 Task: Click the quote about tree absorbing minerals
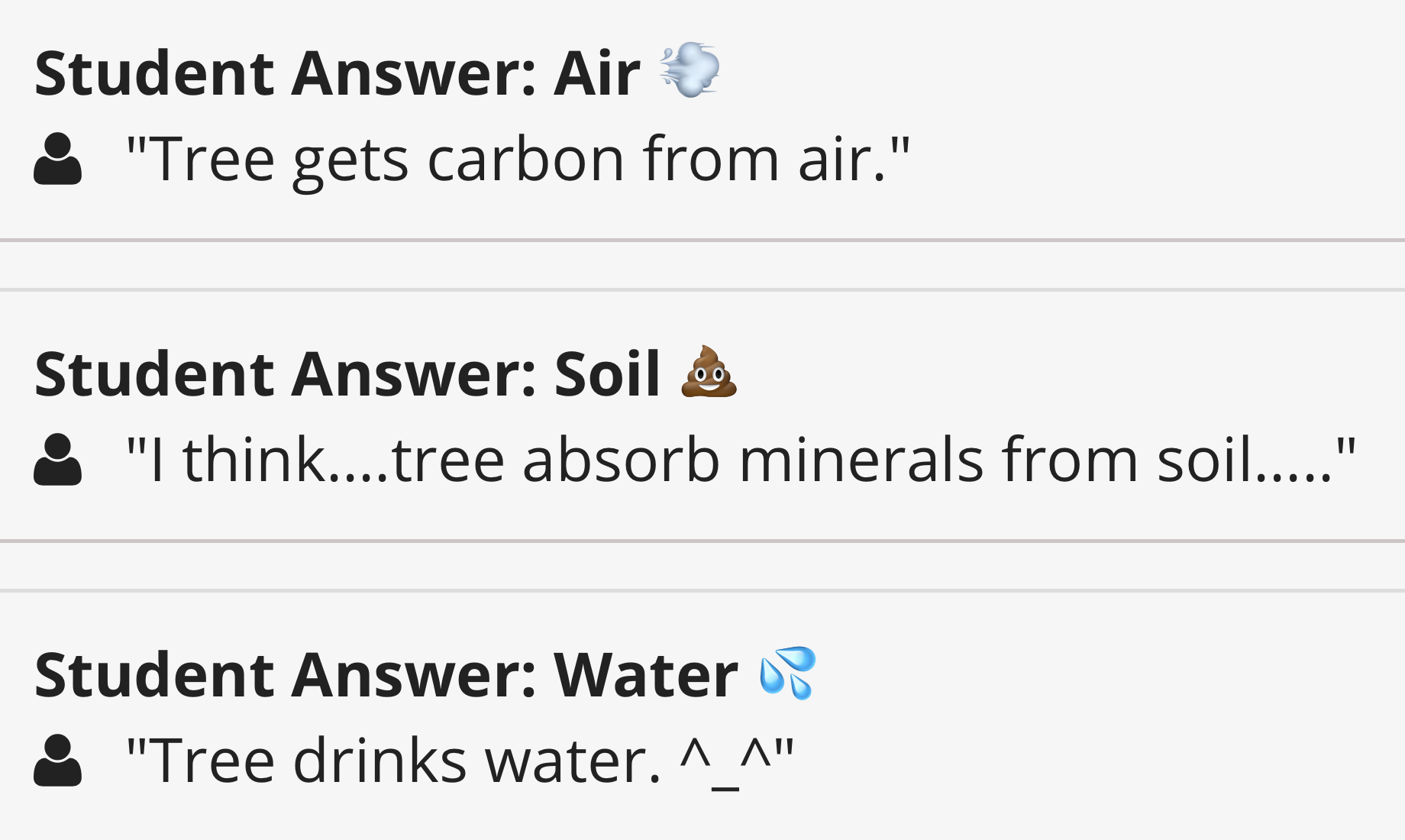point(741,460)
